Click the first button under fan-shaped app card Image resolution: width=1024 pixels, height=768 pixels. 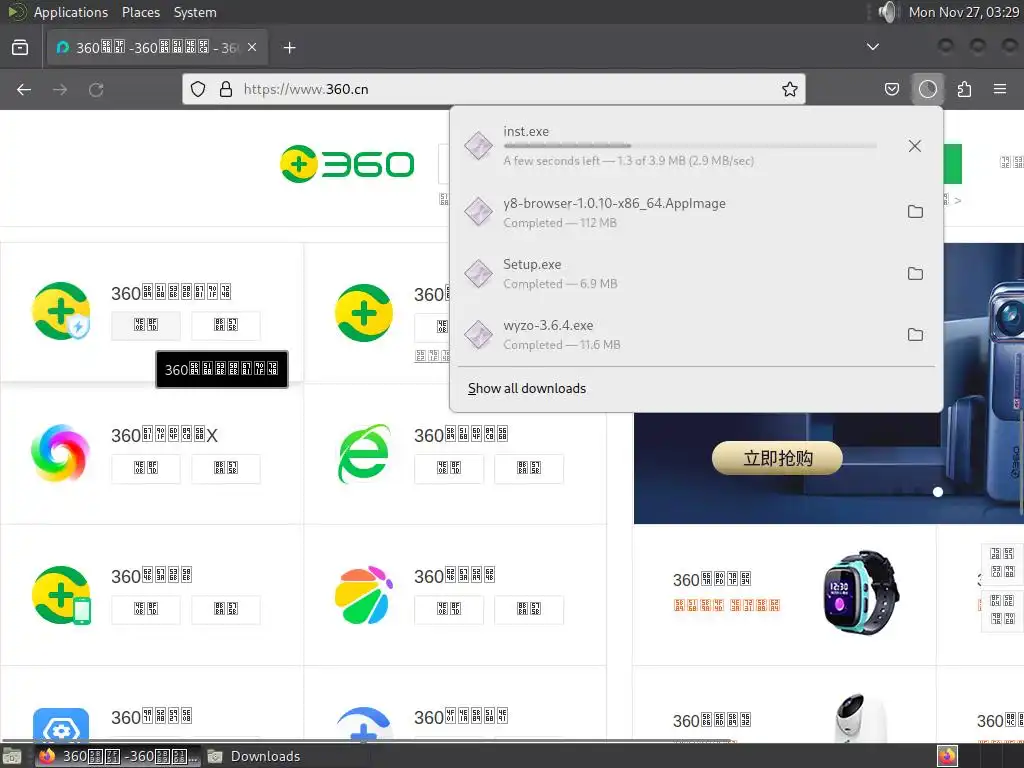pos(449,609)
